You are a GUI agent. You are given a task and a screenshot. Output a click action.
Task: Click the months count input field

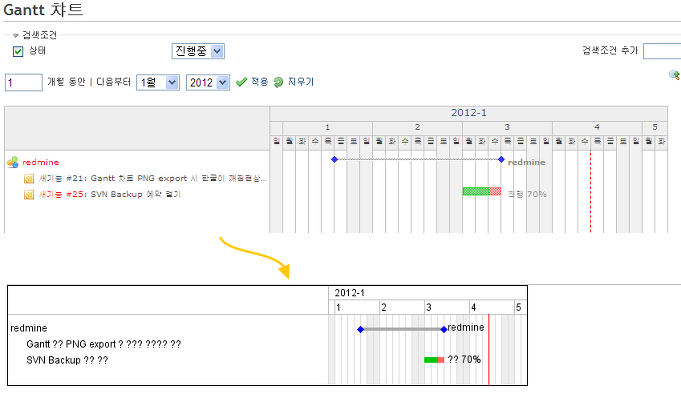pyautogui.click(x=23, y=83)
